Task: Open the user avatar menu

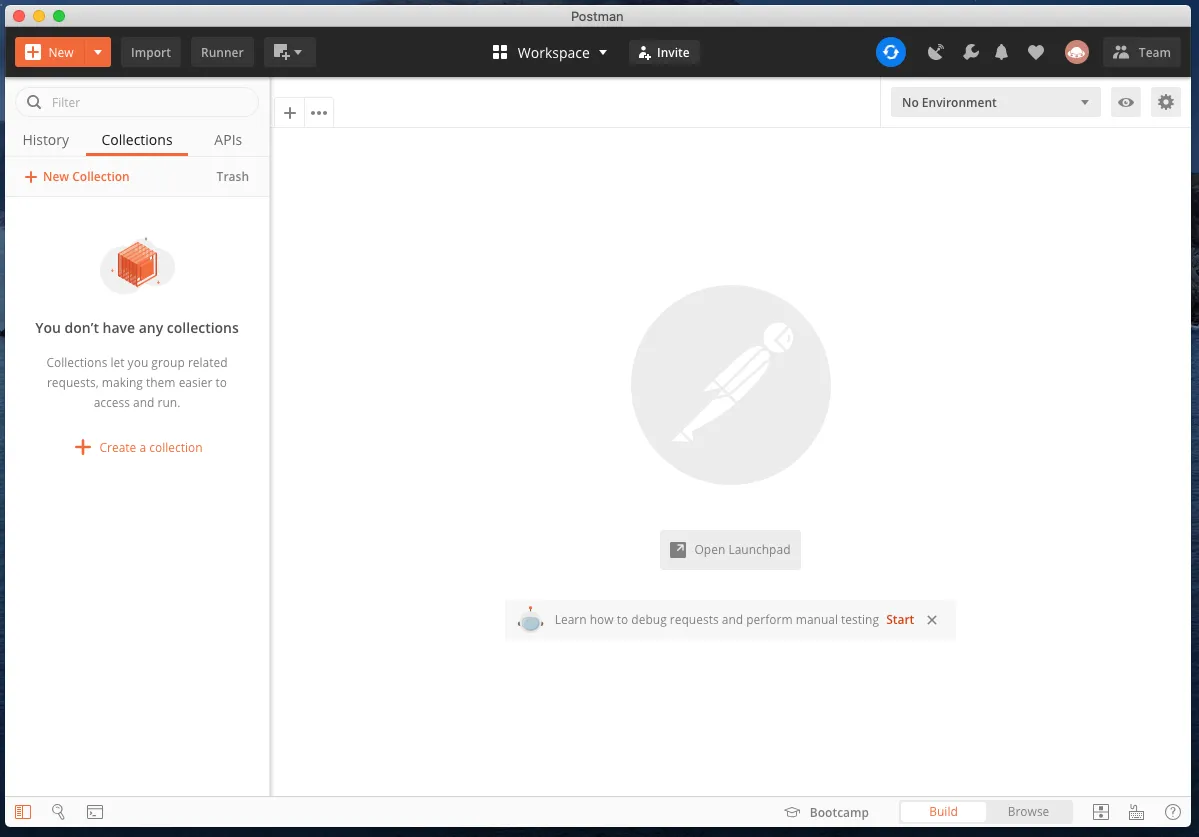Action: click(x=1077, y=52)
